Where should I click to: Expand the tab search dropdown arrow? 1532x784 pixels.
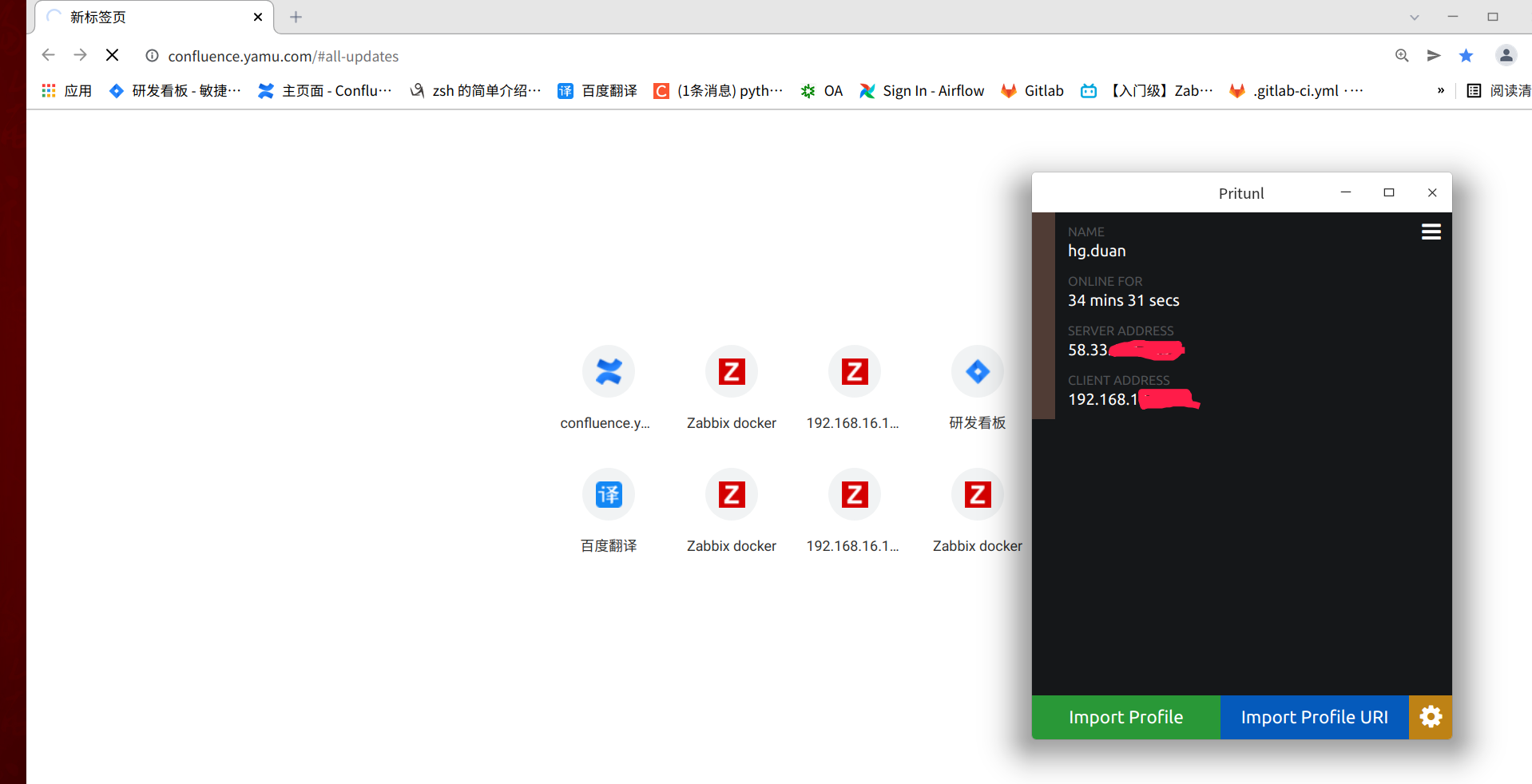[1415, 17]
